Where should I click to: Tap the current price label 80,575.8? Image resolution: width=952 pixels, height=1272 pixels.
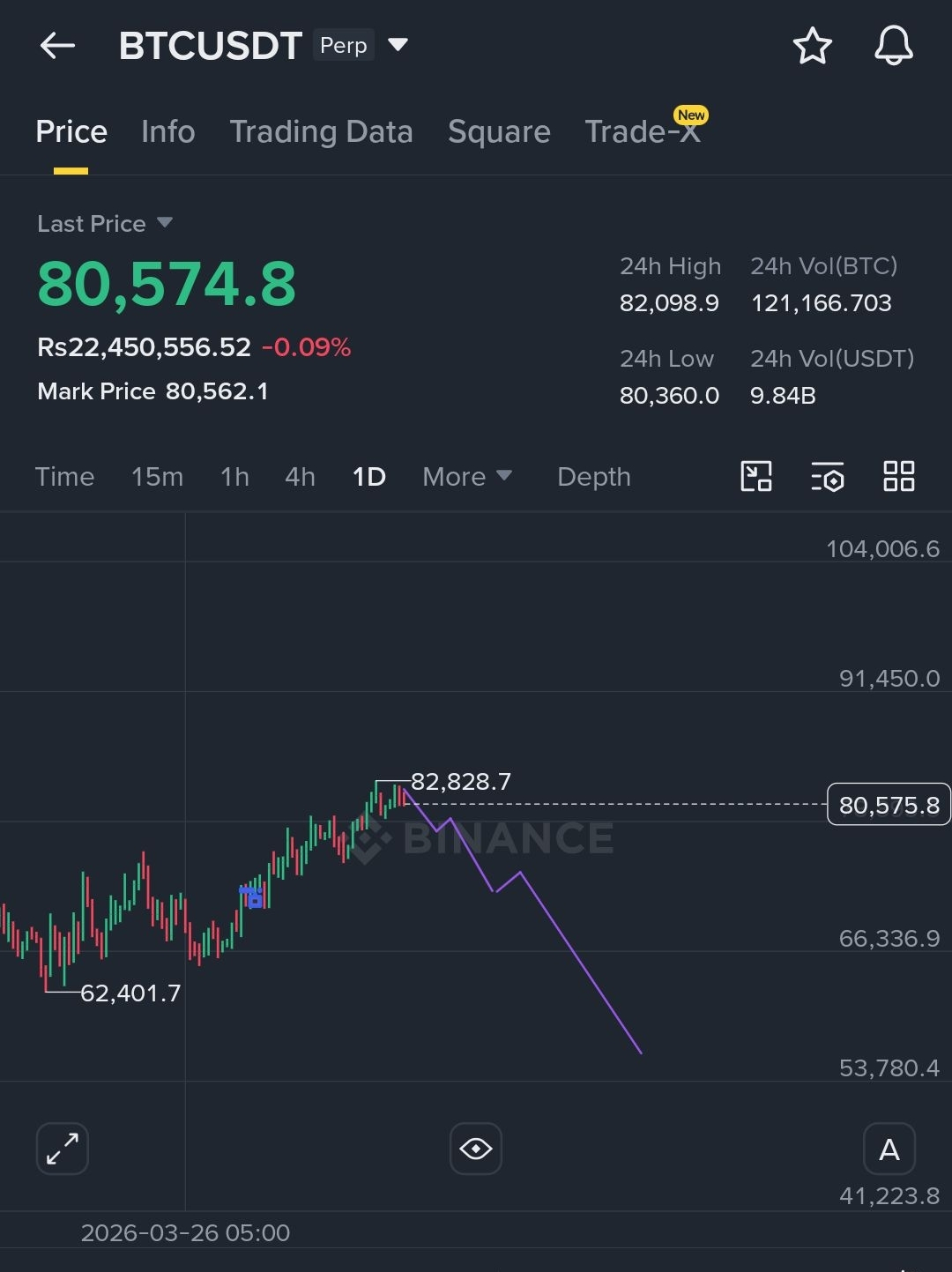tap(889, 805)
